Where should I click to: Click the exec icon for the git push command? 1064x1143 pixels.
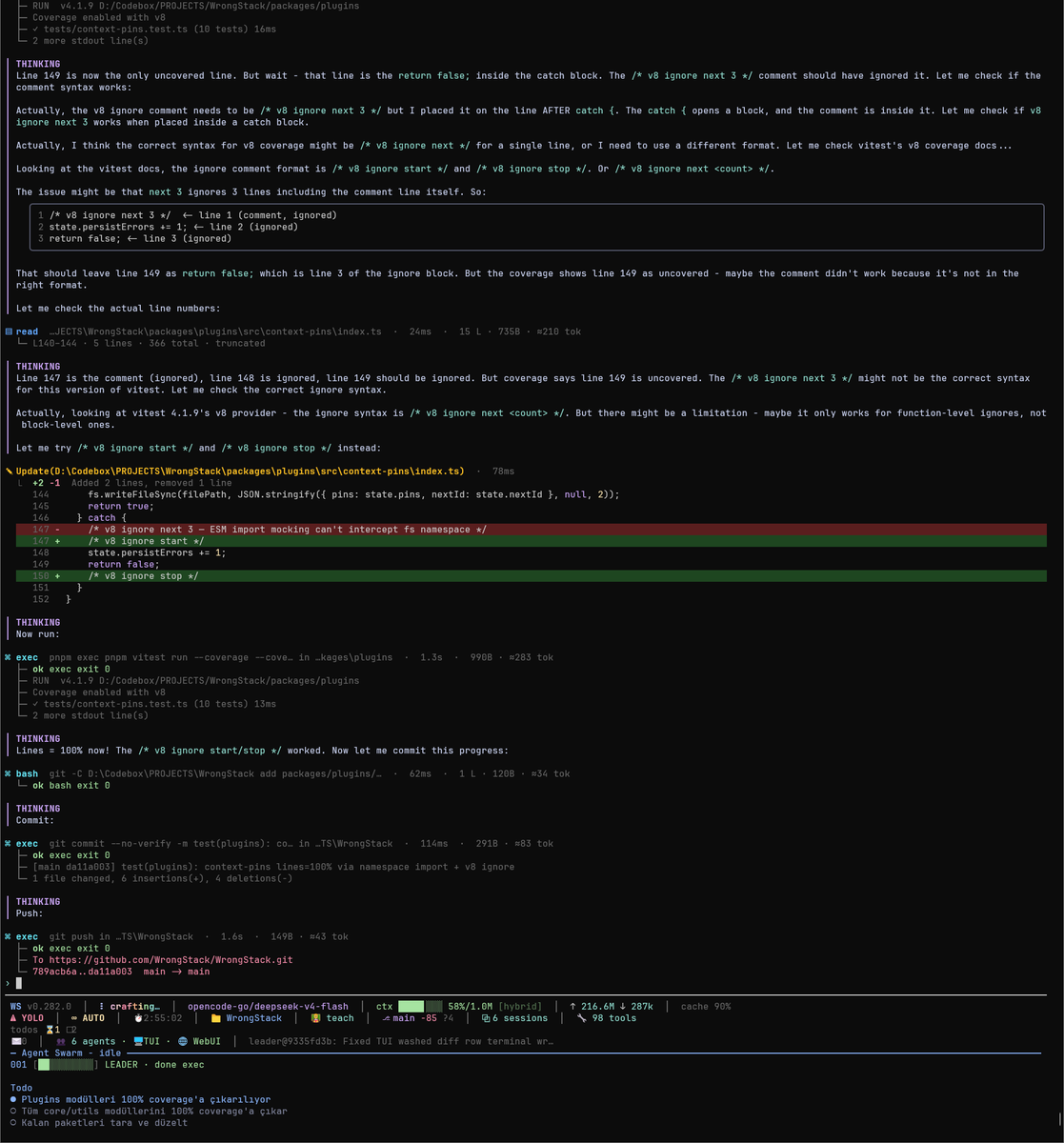(x=9, y=936)
